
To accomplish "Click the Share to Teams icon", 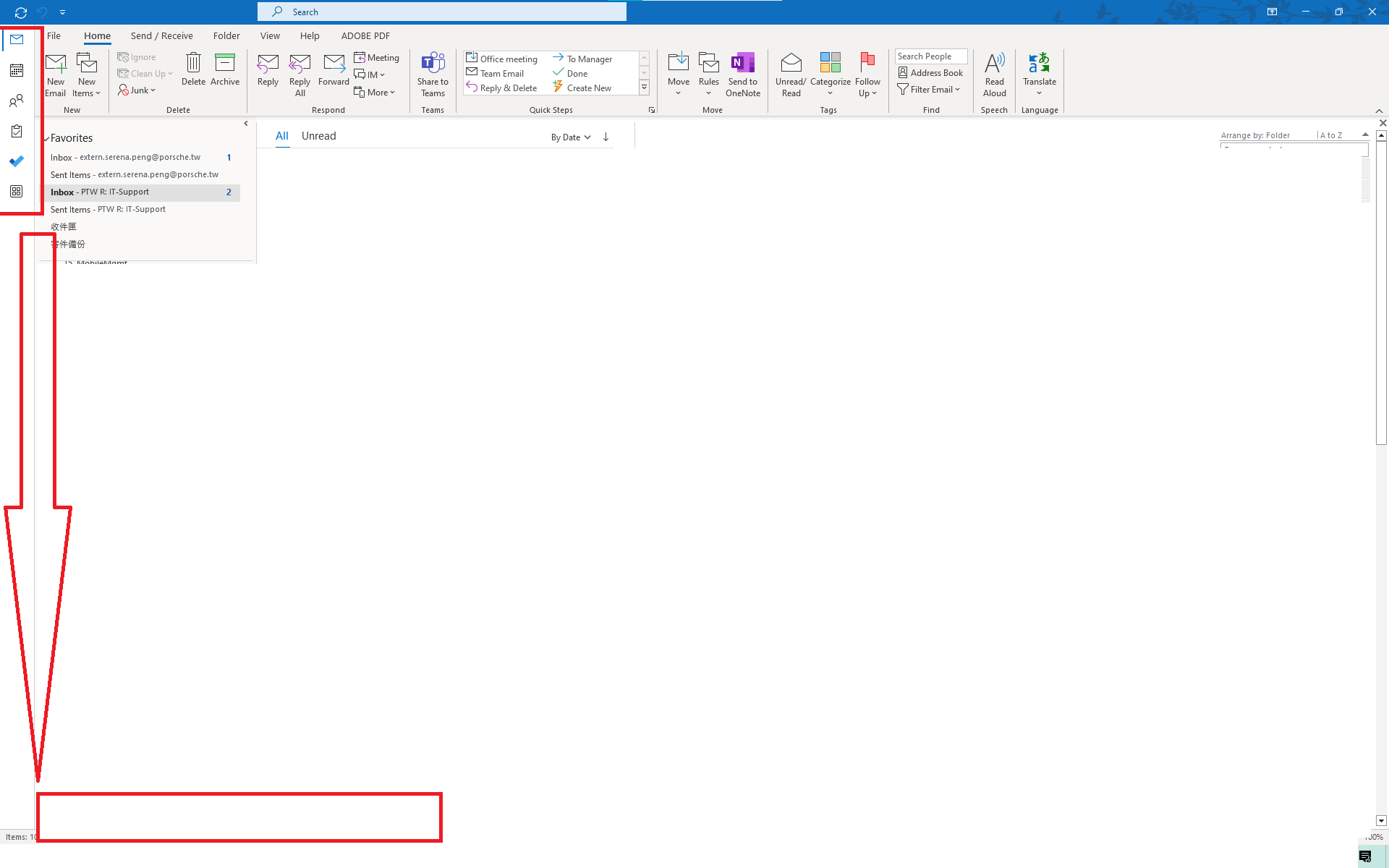I will pos(433,64).
